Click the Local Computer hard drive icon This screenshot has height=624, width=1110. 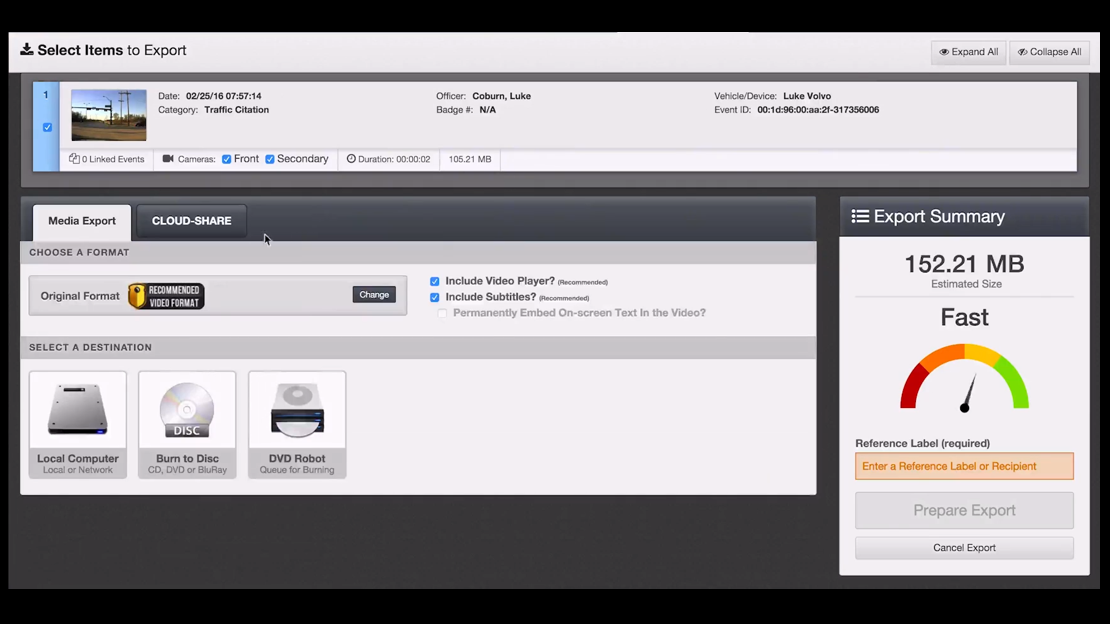[78, 411]
